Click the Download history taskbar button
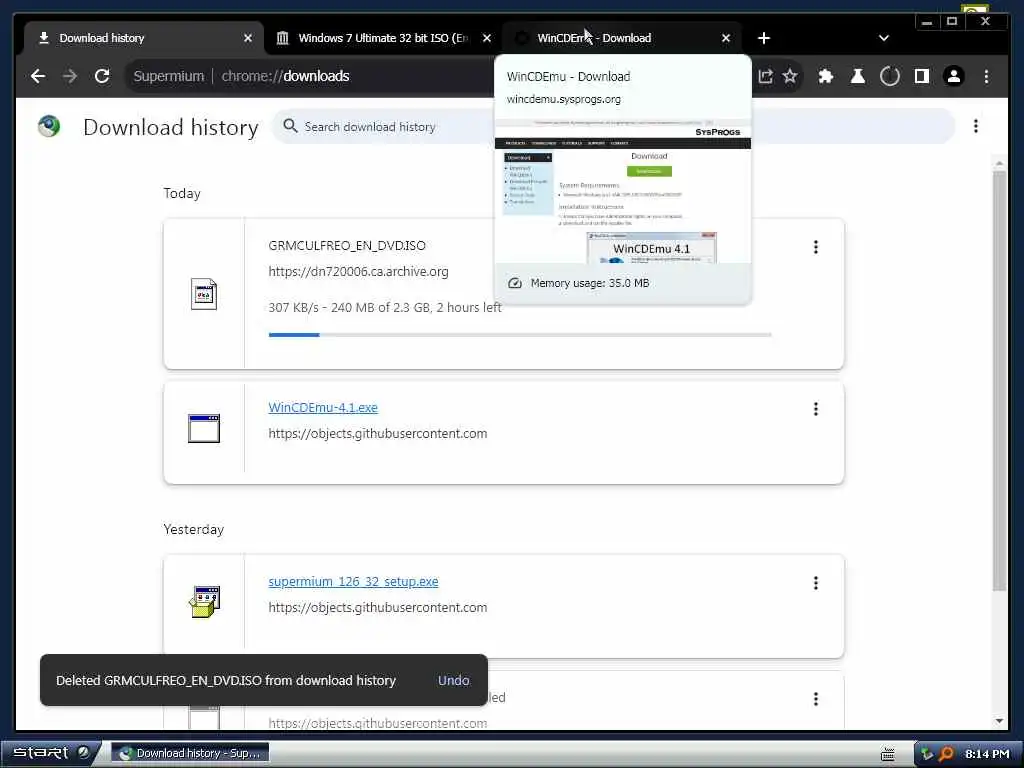1024x768 pixels. tap(191, 753)
